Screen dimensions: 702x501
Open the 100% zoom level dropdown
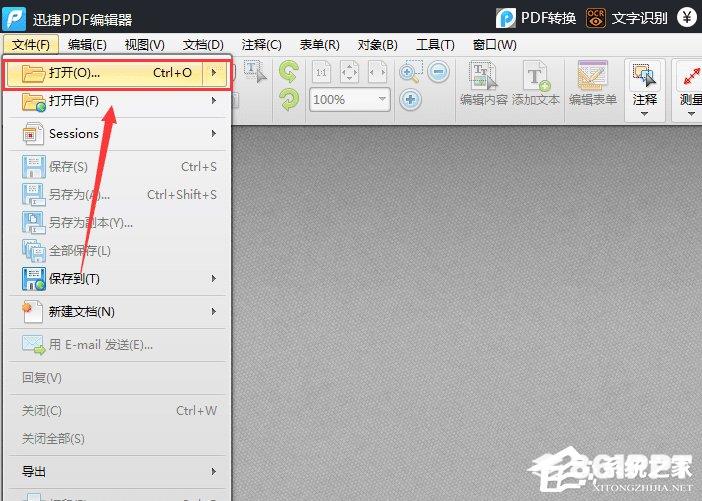pyautogui.click(x=382, y=99)
